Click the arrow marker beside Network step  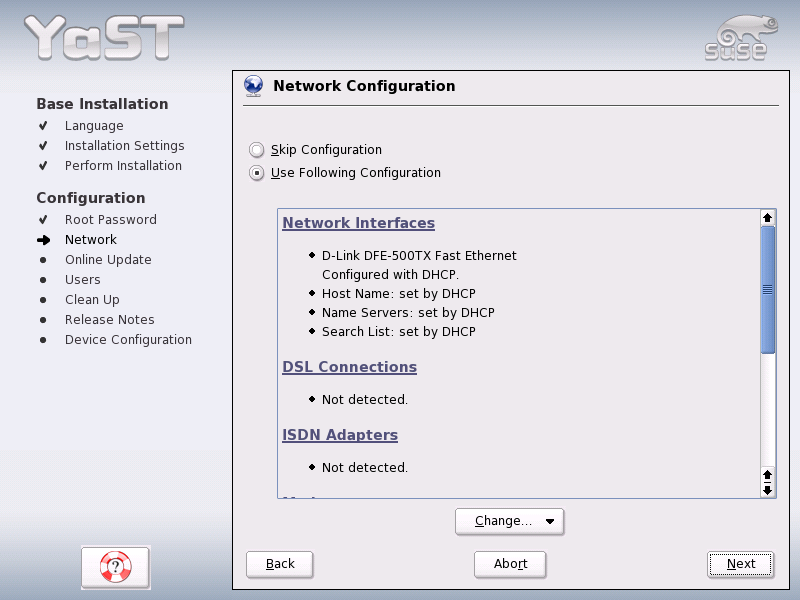tap(43, 240)
